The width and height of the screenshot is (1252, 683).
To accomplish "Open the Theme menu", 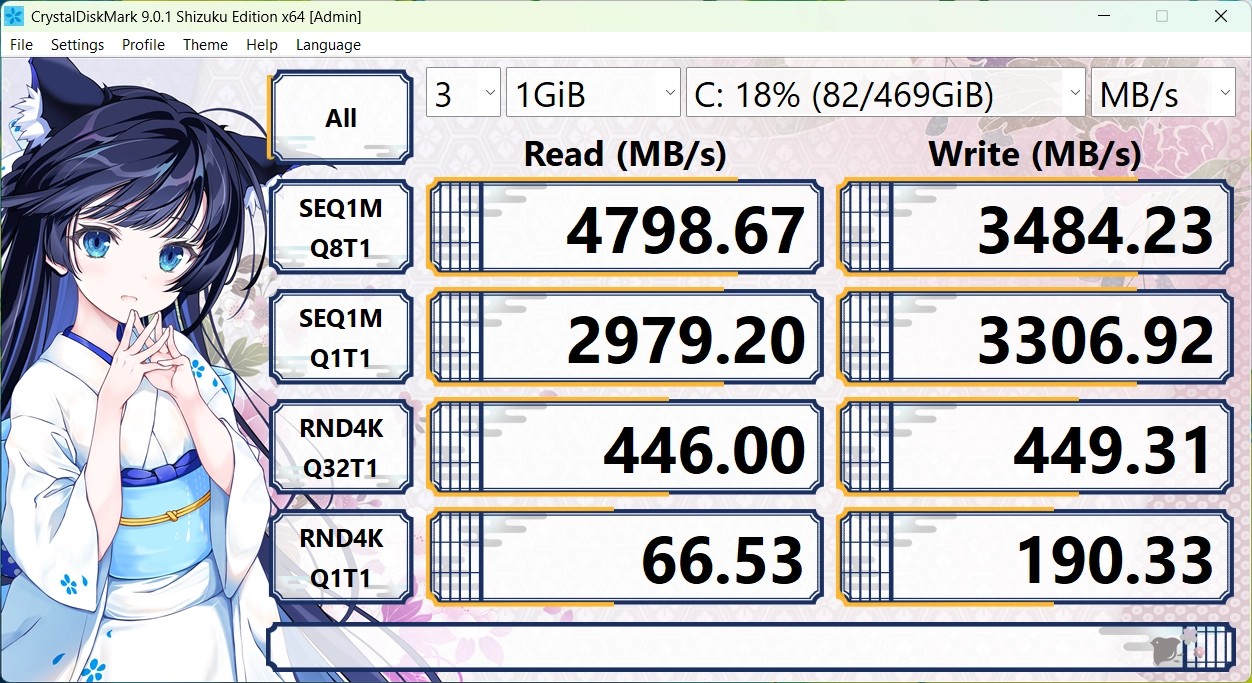I will (x=205, y=45).
